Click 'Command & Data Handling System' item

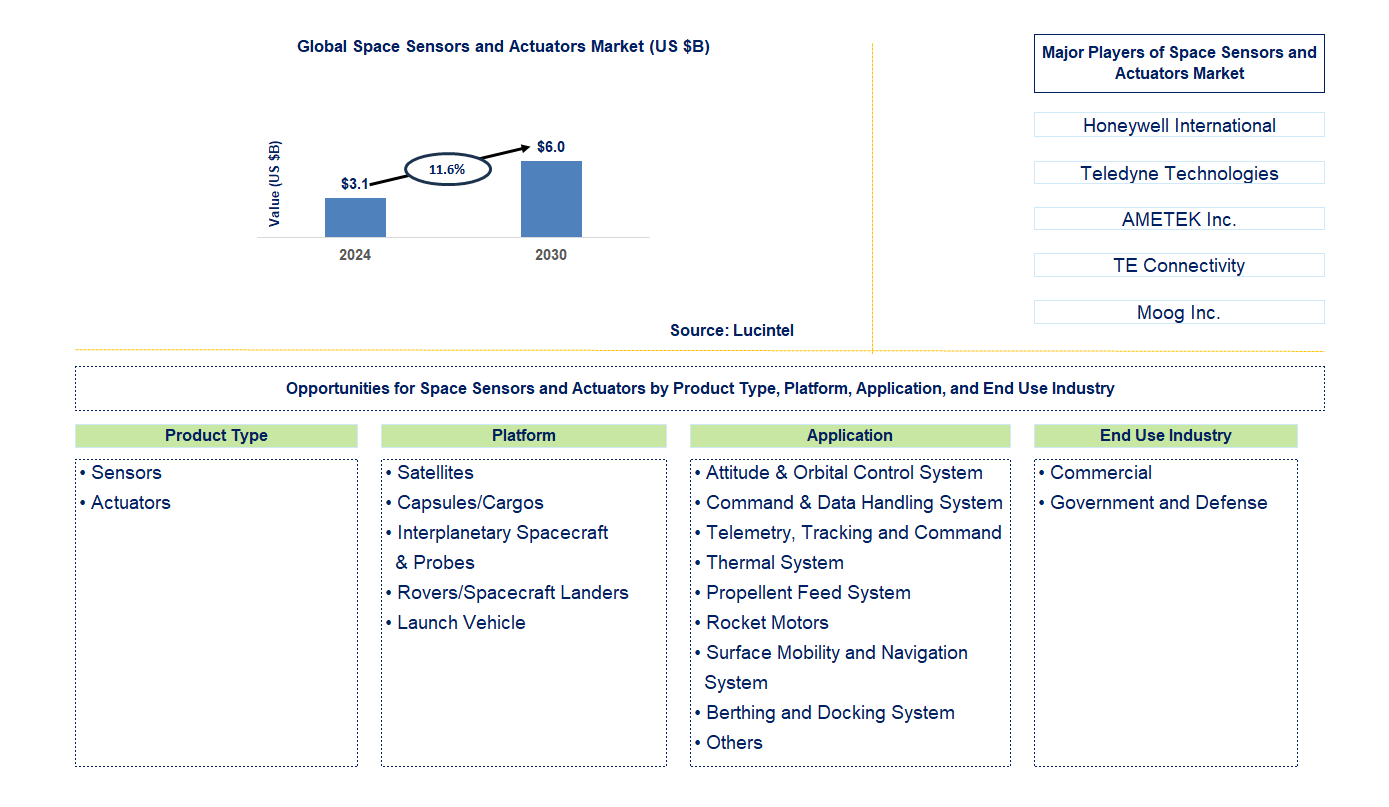click(x=849, y=503)
